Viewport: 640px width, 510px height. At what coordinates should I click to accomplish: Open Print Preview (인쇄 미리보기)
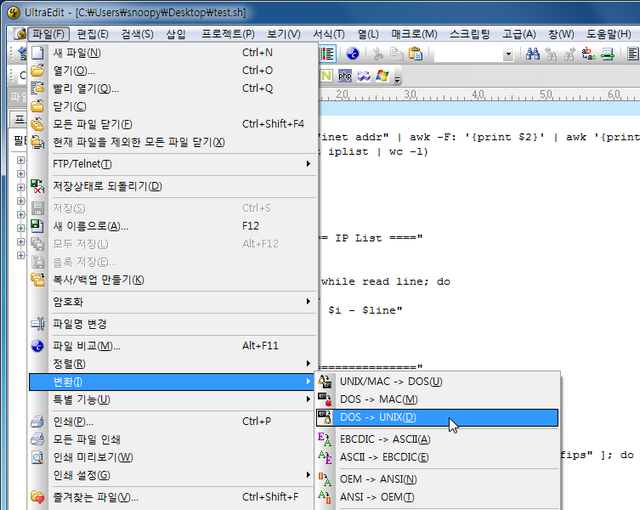tap(173, 457)
